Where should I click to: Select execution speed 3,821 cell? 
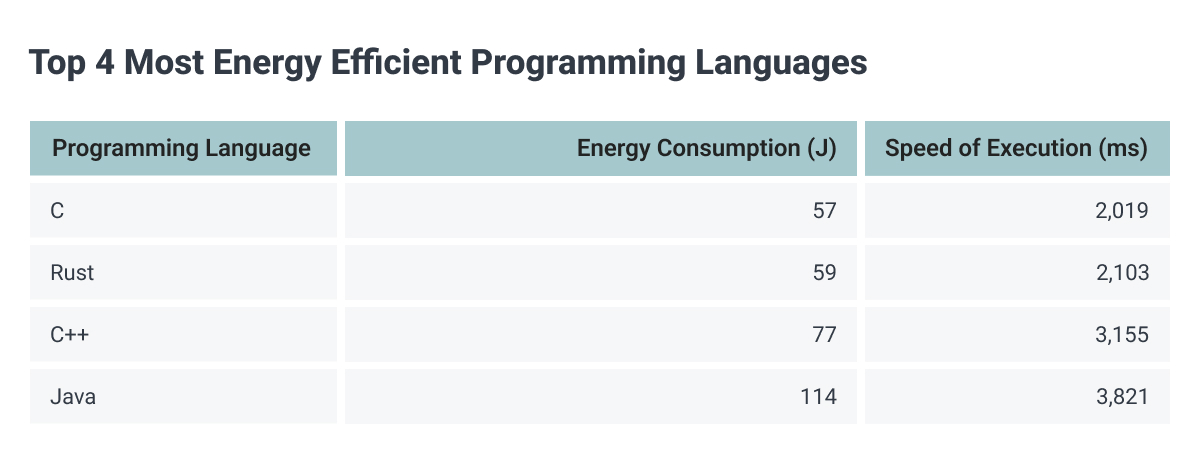(1017, 396)
